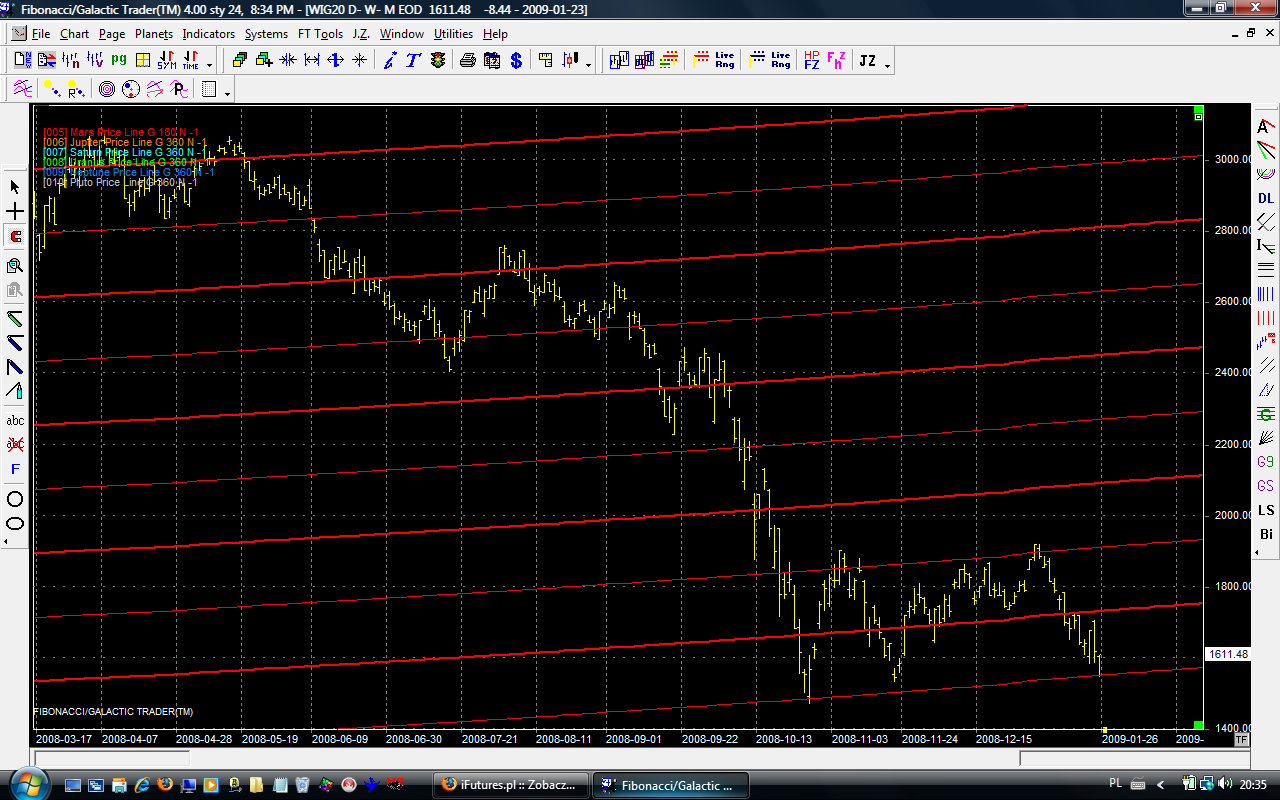
Task: Click the green pg page icon
Action: click(x=119, y=60)
